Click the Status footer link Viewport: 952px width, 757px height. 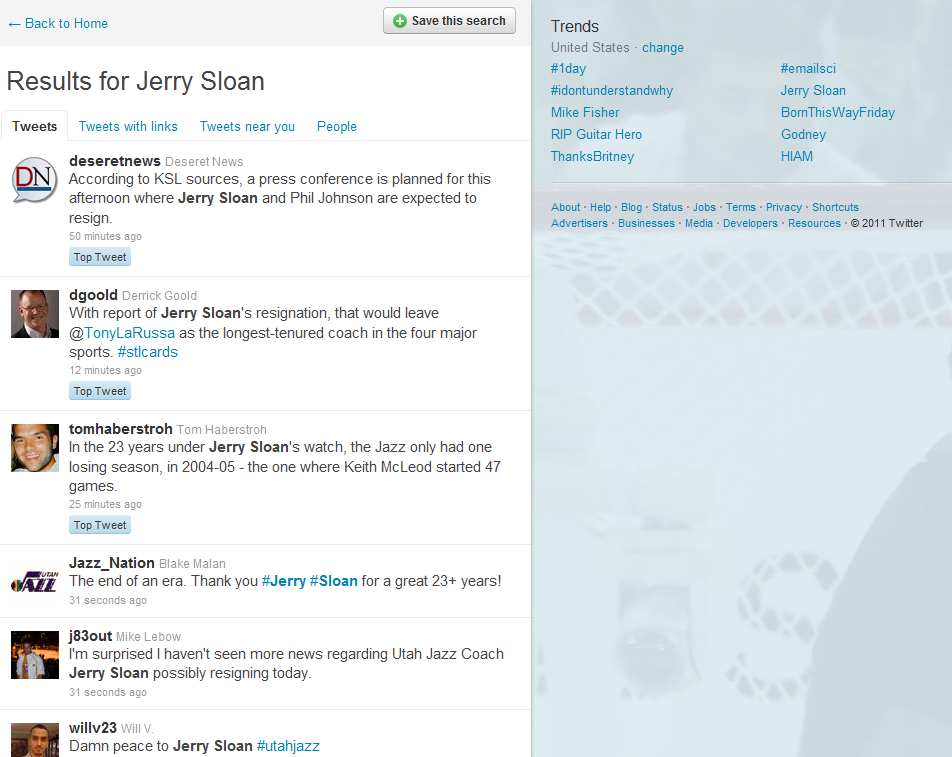tap(667, 207)
